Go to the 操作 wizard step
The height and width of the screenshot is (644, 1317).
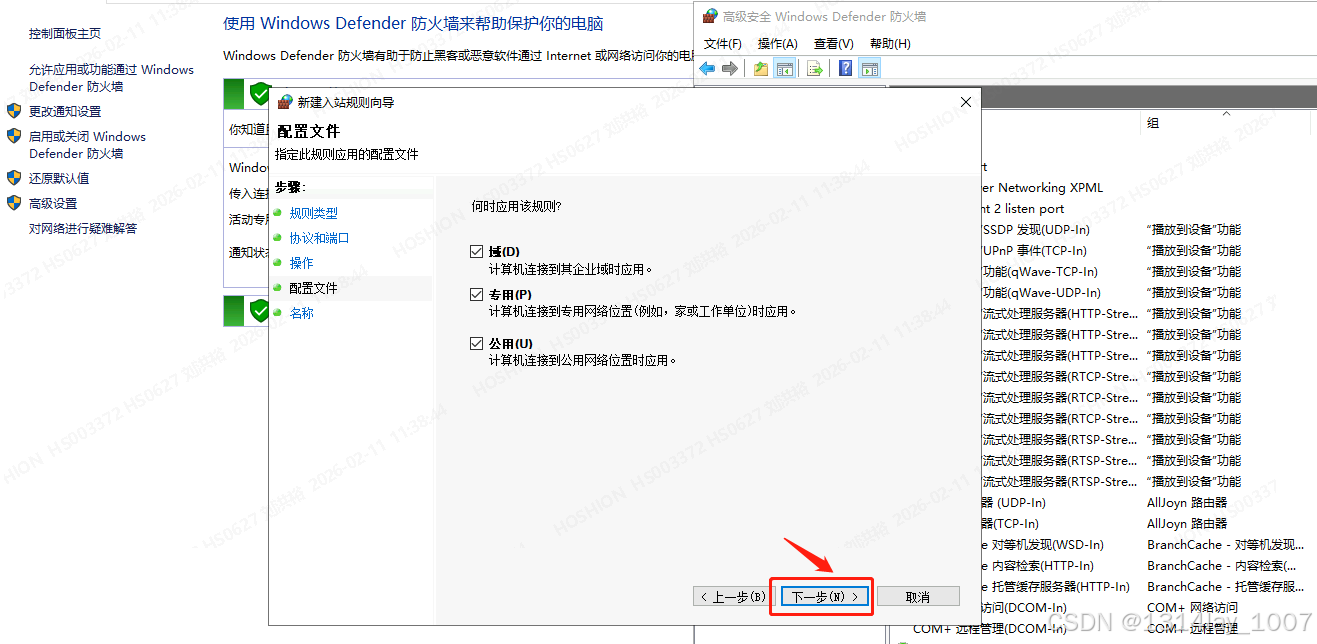click(301, 263)
